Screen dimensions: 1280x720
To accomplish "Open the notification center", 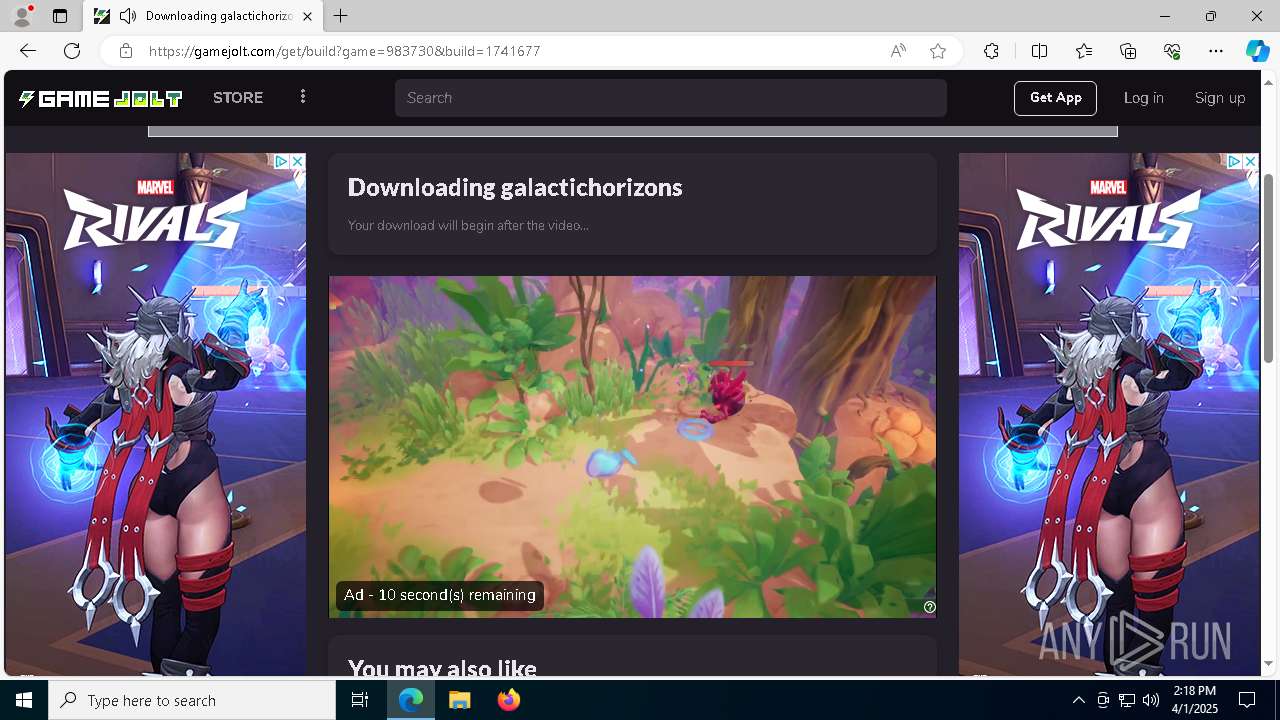I will 1247,700.
